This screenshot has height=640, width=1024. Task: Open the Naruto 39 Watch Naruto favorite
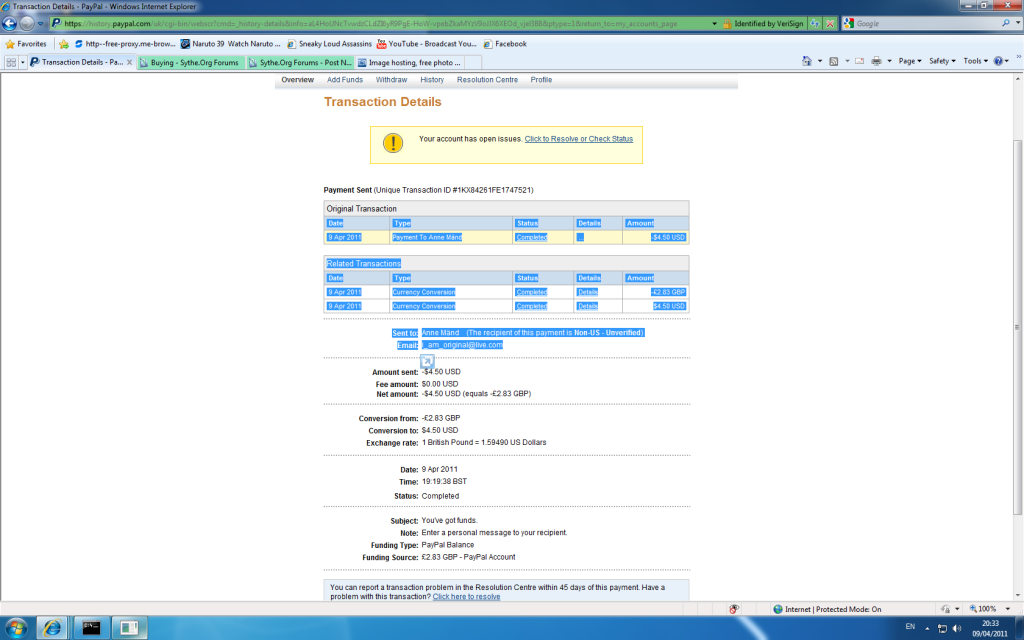point(231,44)
